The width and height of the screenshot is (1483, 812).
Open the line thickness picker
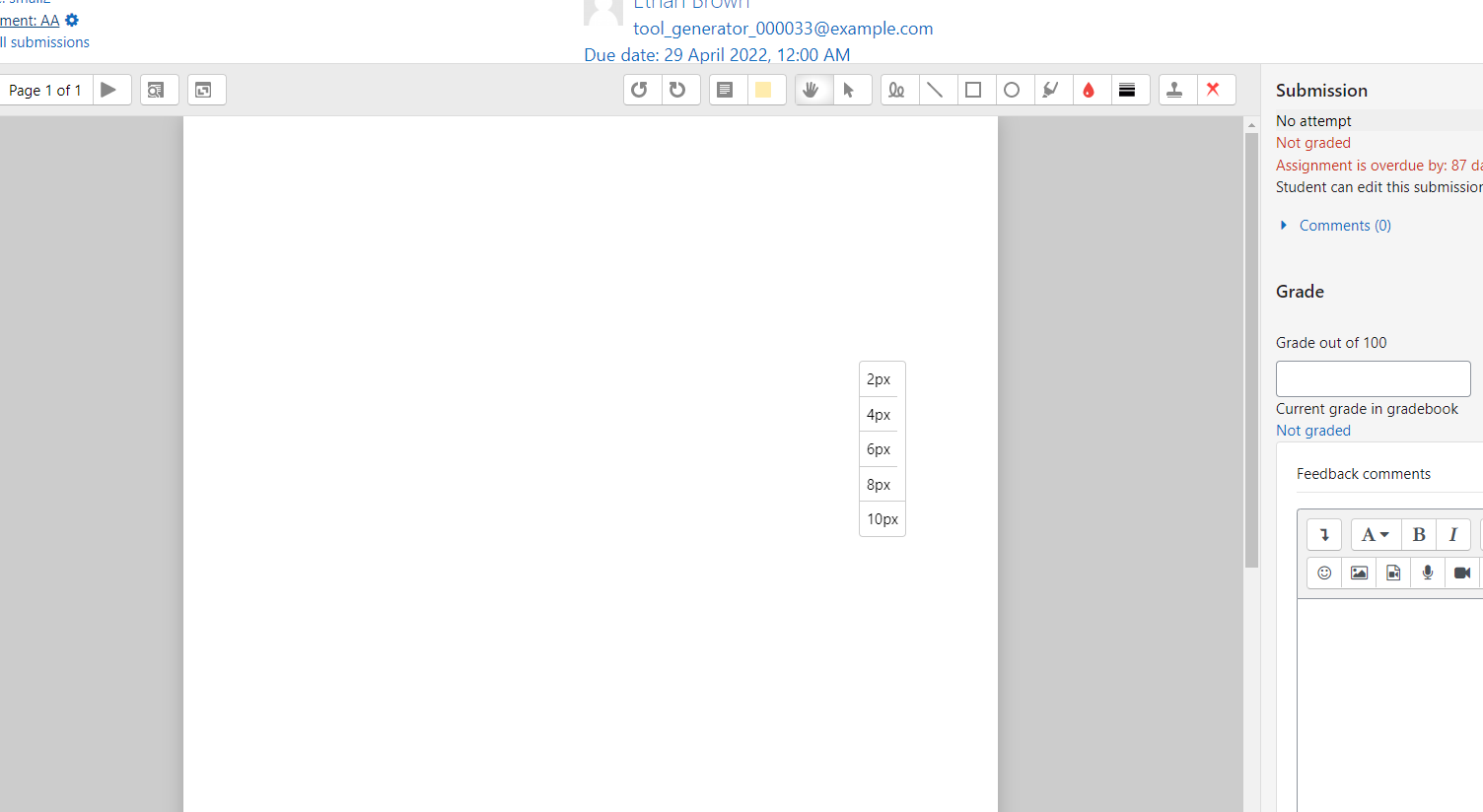click(1129, 90)
